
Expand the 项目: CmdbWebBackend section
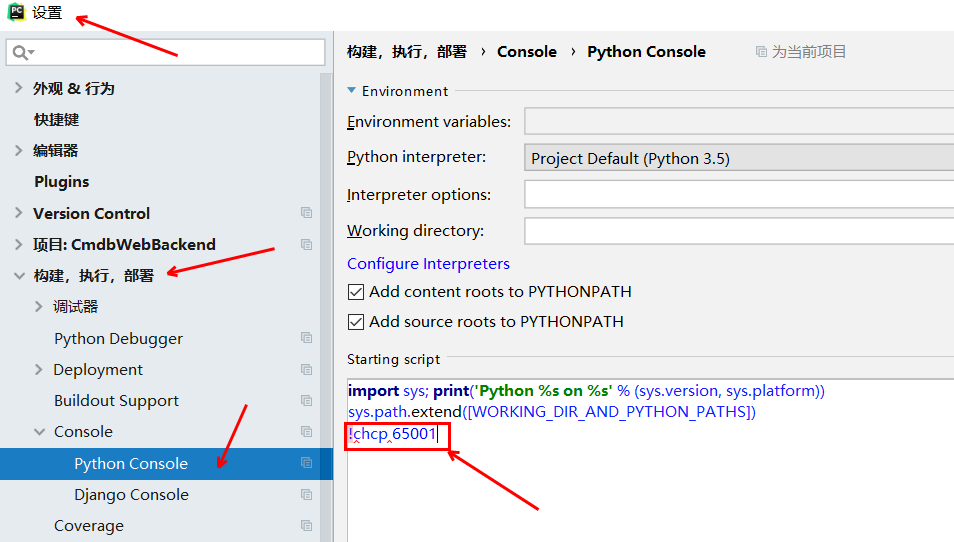pyautogui.click(x=19, y=245)
